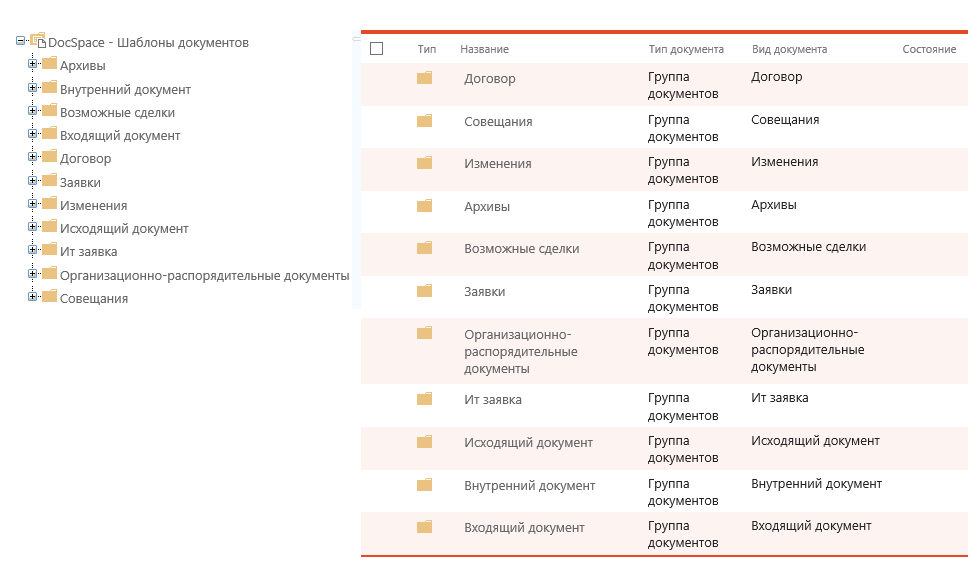This screenshot has height=563, width=968.
Task: Click folder icon beside Совещания in tree
Action: click(x=49, y=296)
